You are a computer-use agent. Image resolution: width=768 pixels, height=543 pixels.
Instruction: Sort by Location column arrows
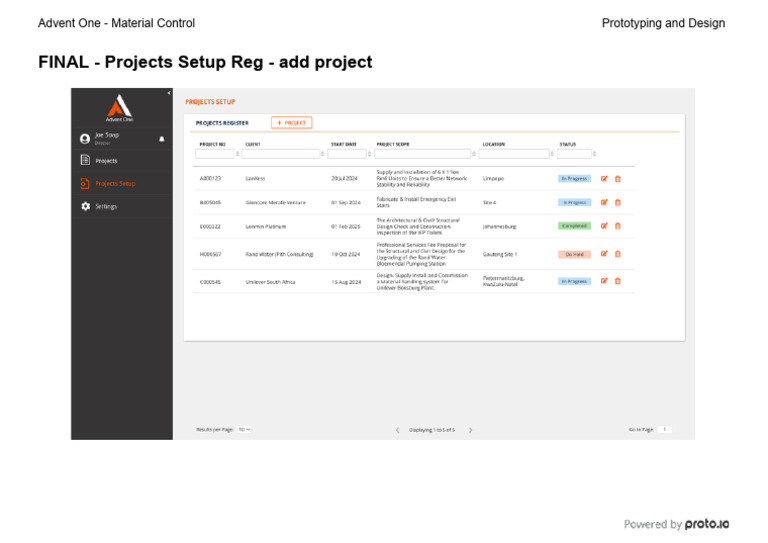[x=552, y=154]
